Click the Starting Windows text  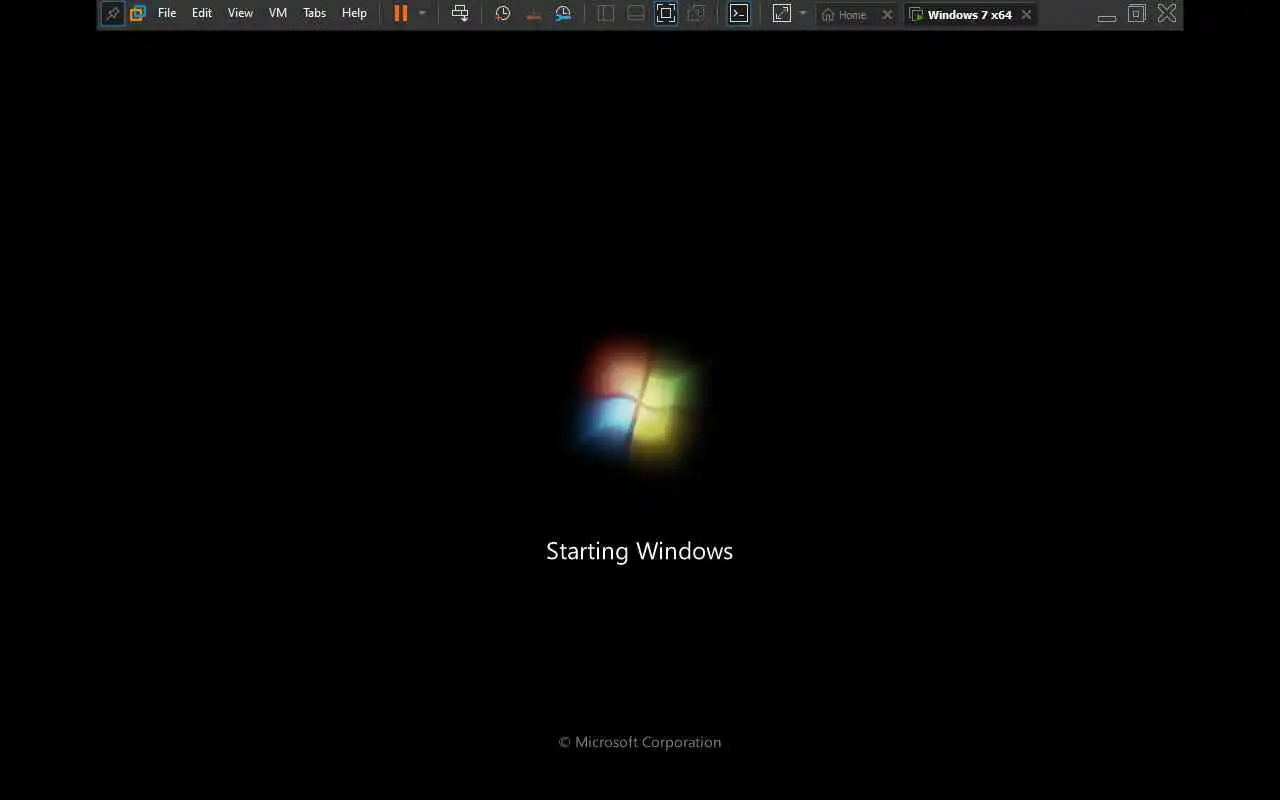[640, 551]
